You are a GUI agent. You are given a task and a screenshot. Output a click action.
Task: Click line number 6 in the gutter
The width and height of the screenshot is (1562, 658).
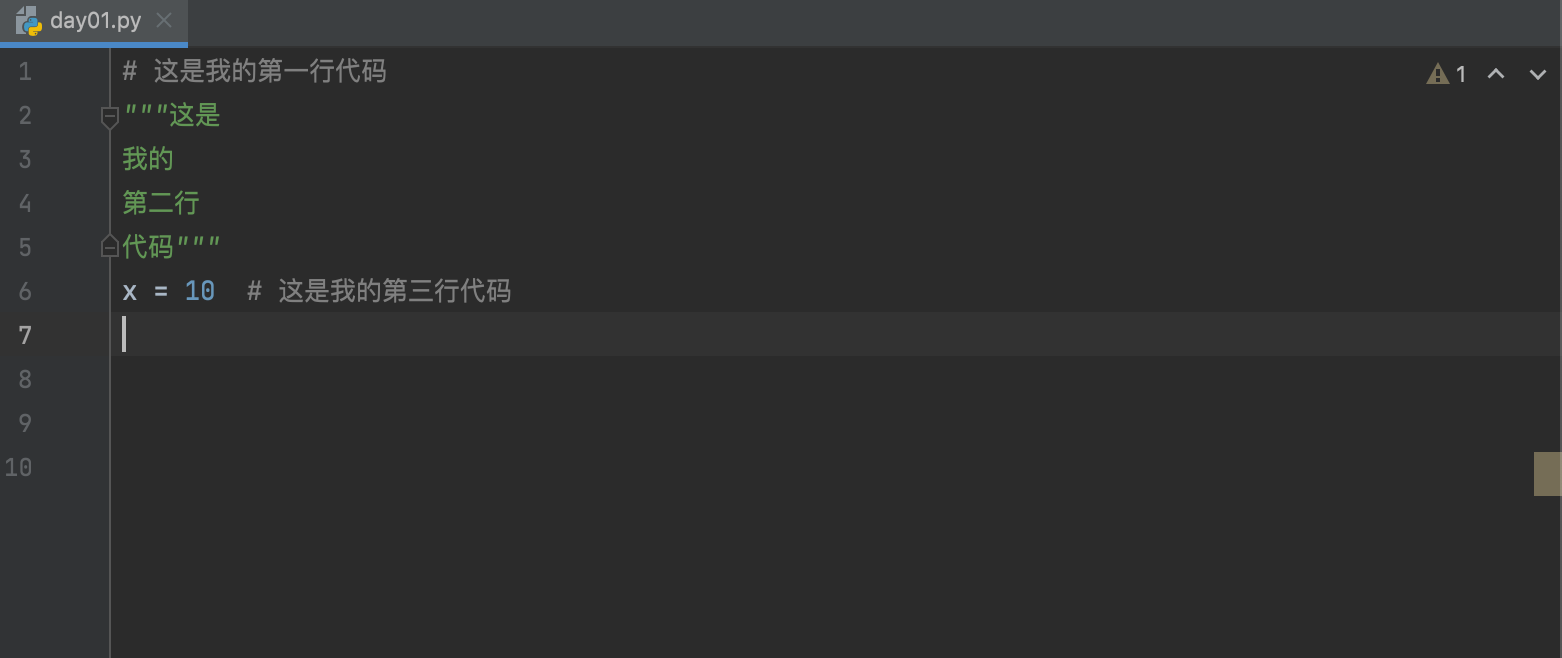24,292
